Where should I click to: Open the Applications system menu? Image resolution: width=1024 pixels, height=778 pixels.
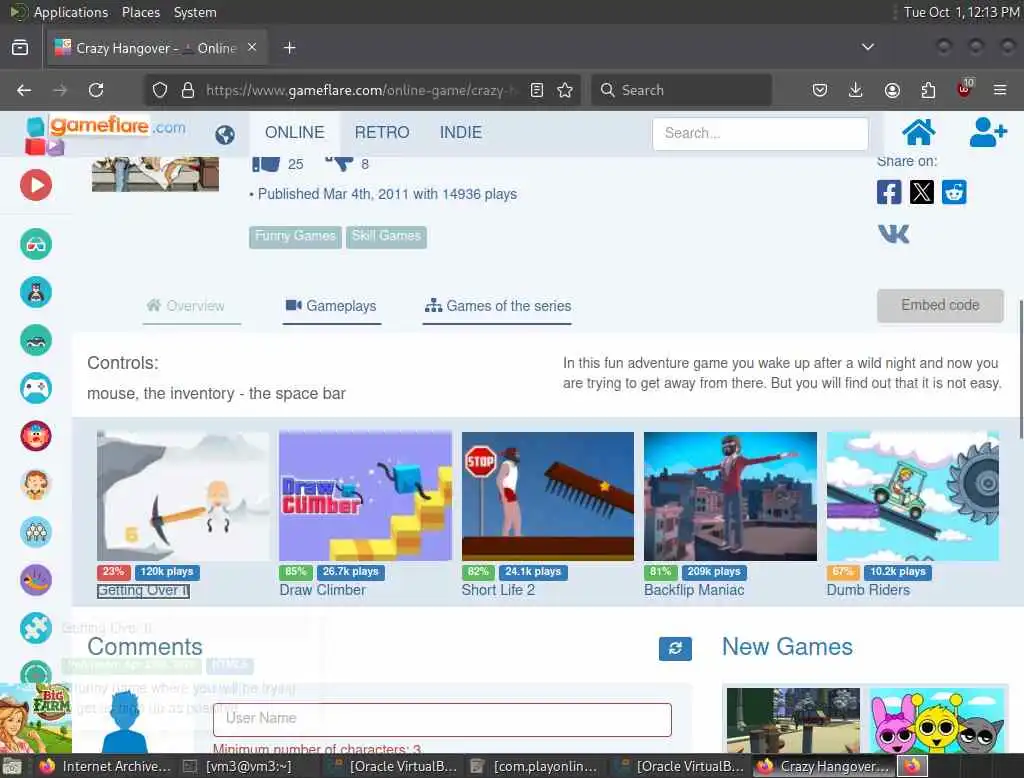[71, 12]
